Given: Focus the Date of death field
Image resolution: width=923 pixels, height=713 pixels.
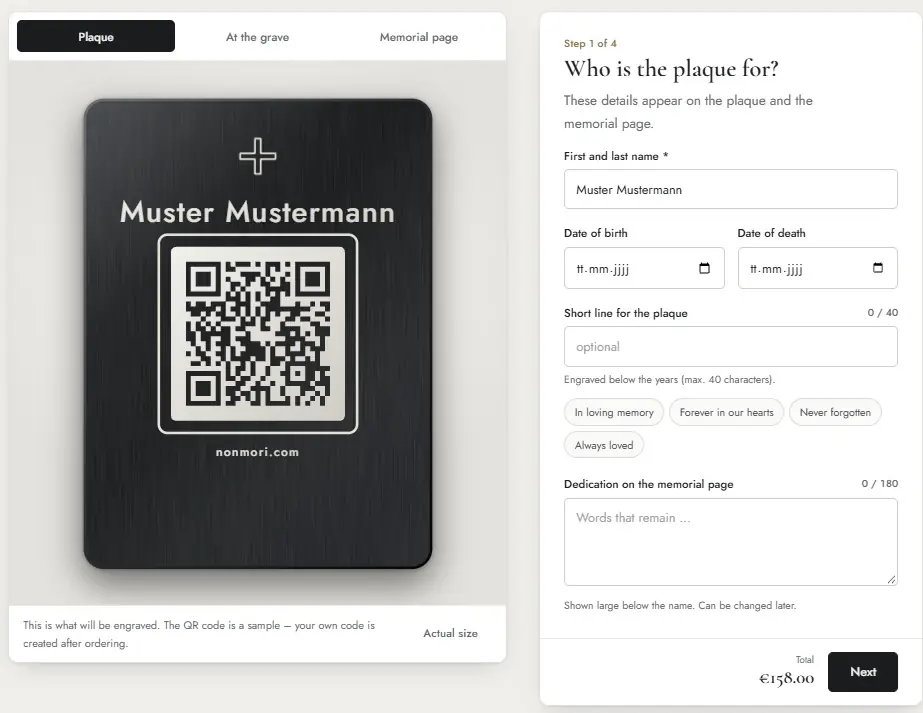Looking at the screenshot, I should pyautogui.click(x=818, y=268).
